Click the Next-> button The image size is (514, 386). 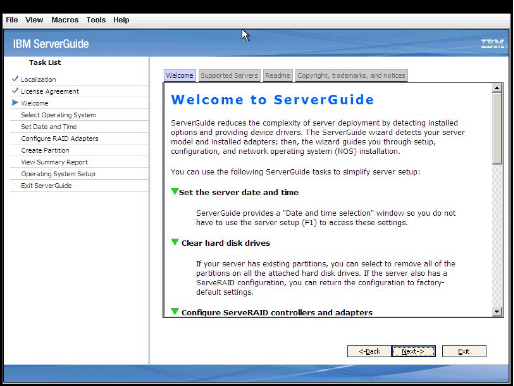[x=413, y=351]
